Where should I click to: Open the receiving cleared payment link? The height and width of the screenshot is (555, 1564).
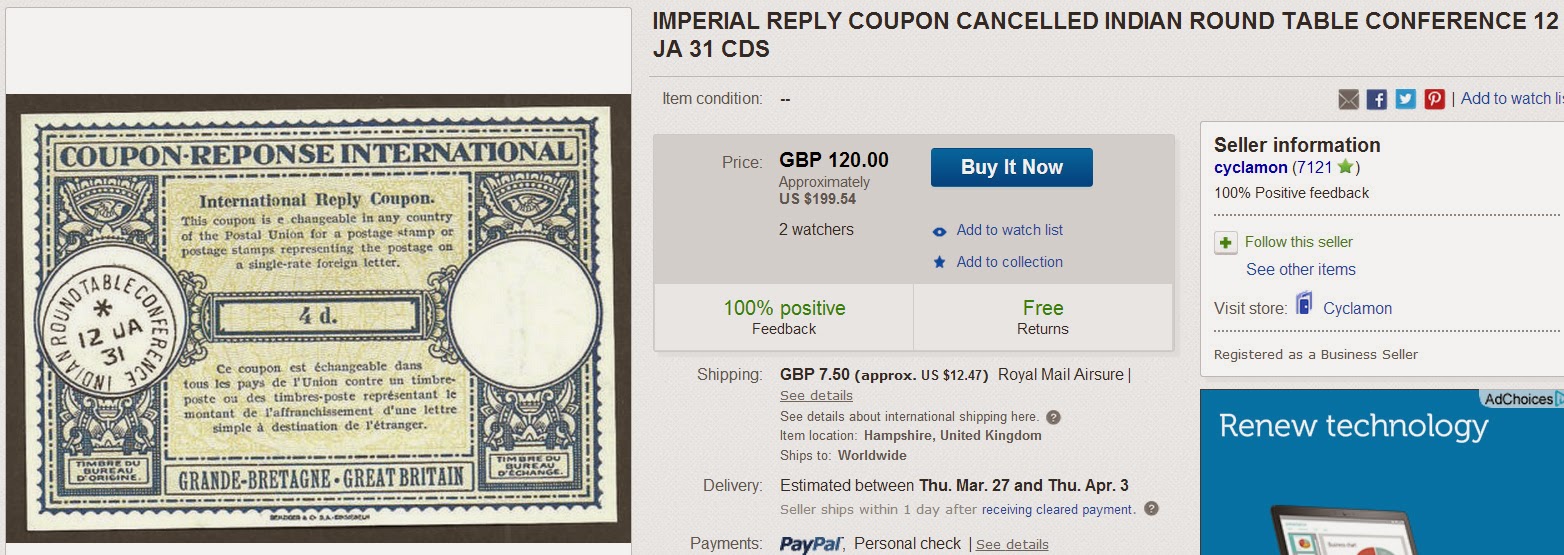click(1058, 510)
